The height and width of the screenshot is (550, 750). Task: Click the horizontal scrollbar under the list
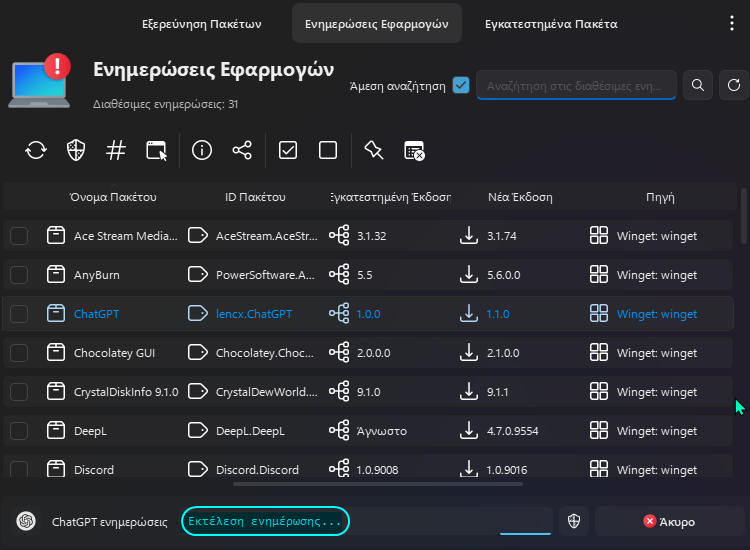(x=378, y=484)
